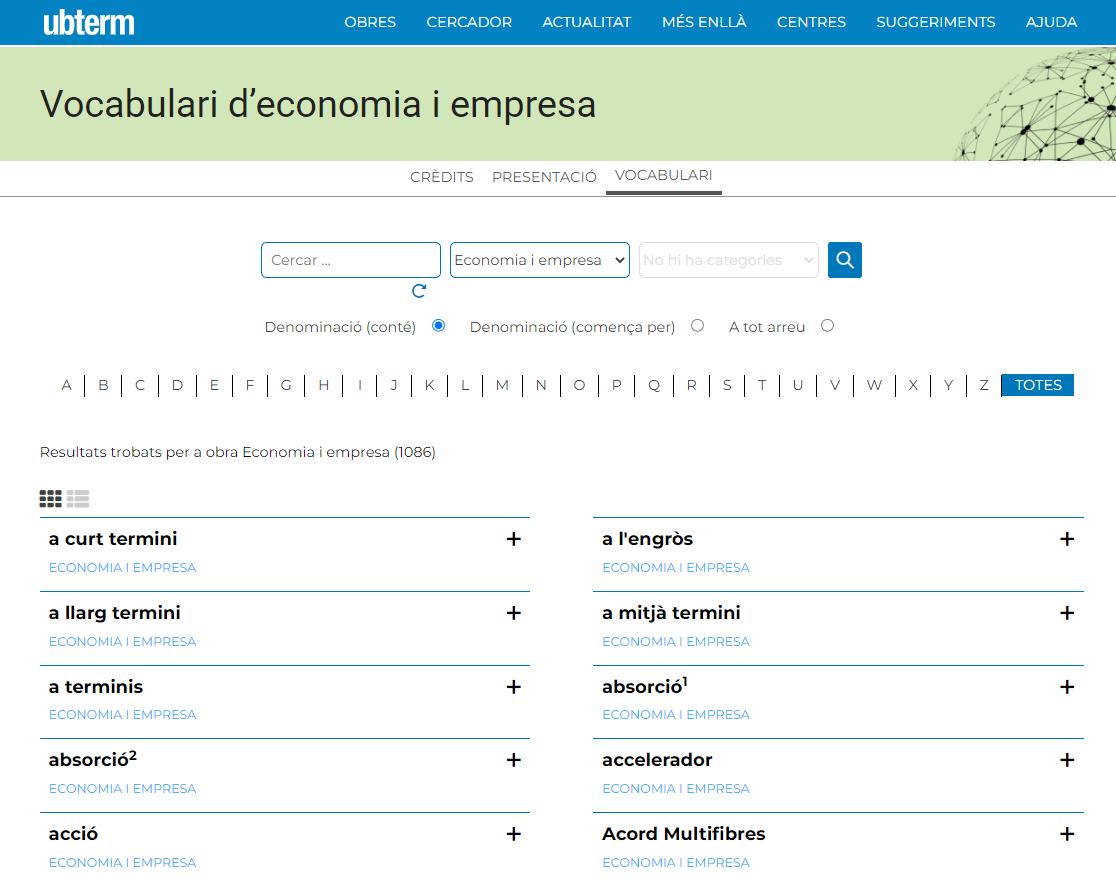Filter vocabulary by letter M
The height and width of the screenshot is (883, 1116).
(x=502, y=385)
